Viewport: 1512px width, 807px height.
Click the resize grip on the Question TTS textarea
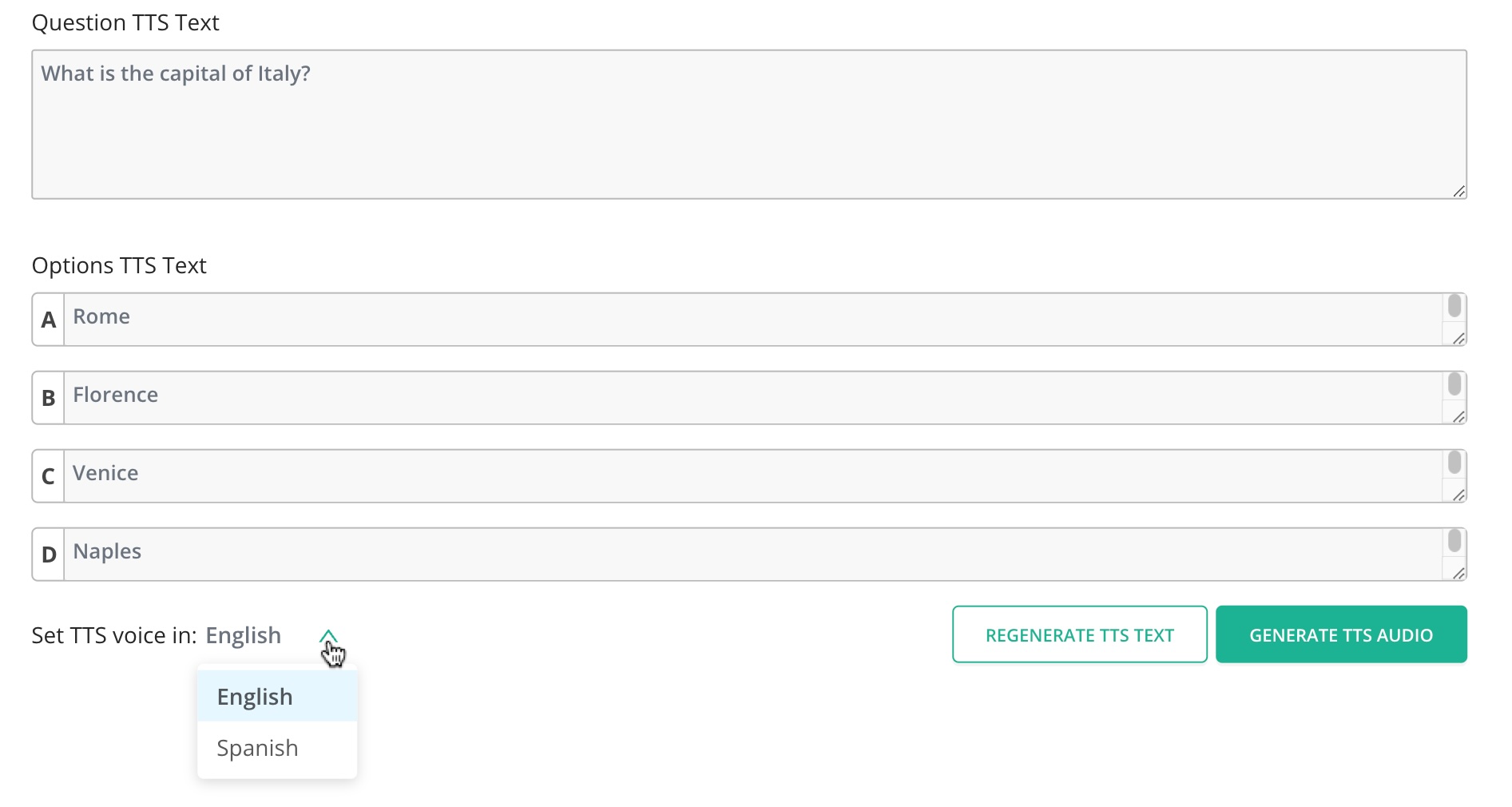click(x=1458, y=191)
